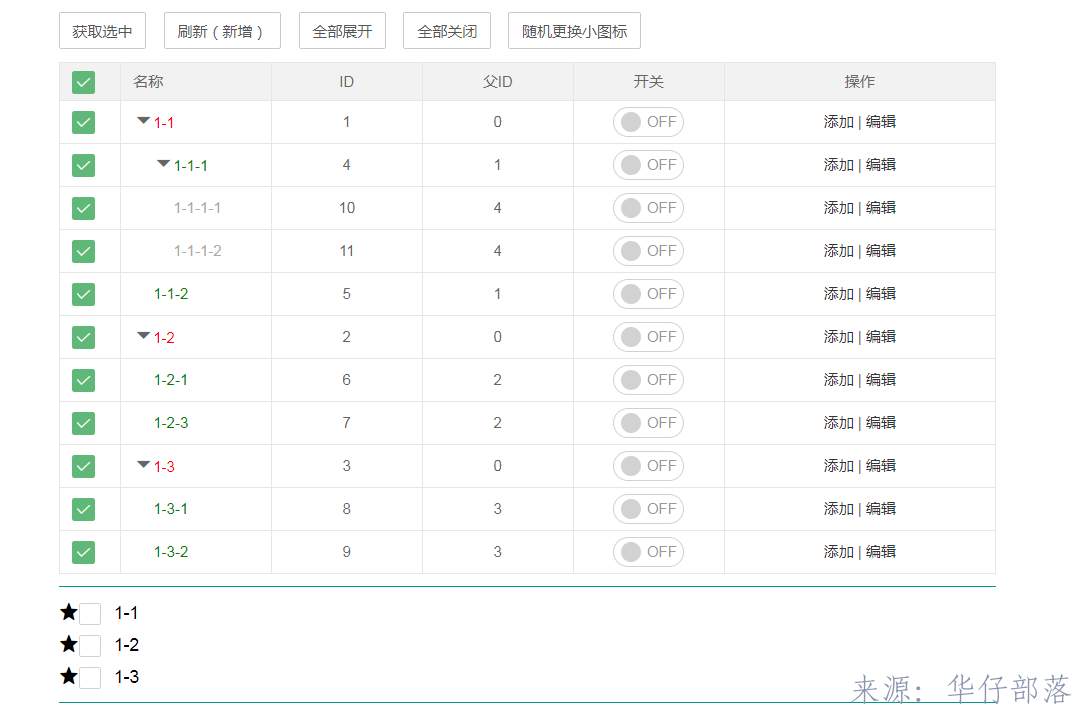Check the box for bottom tree item 1-3
Screen dimensions: 1074x704
tap(90, 678)
